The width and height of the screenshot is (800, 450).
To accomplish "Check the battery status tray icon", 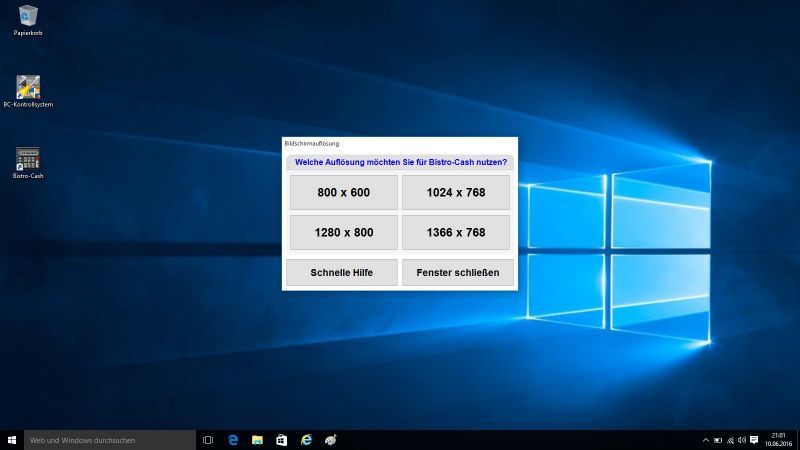I will pyautogui.click(x=718, y=440).
